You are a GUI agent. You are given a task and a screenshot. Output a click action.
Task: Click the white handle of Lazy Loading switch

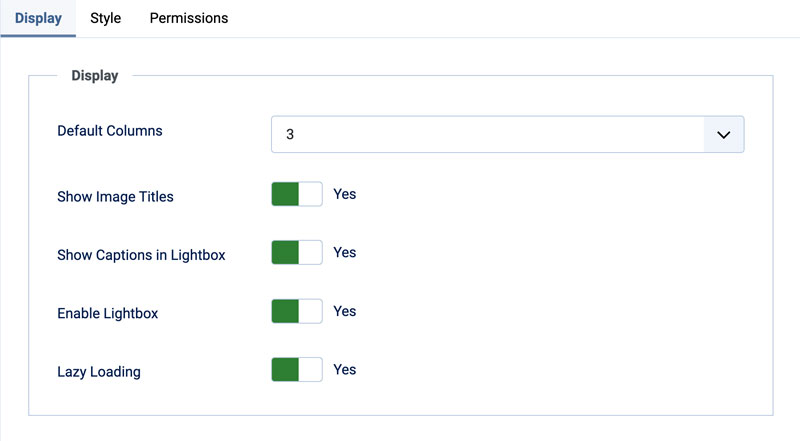[310, 370]
